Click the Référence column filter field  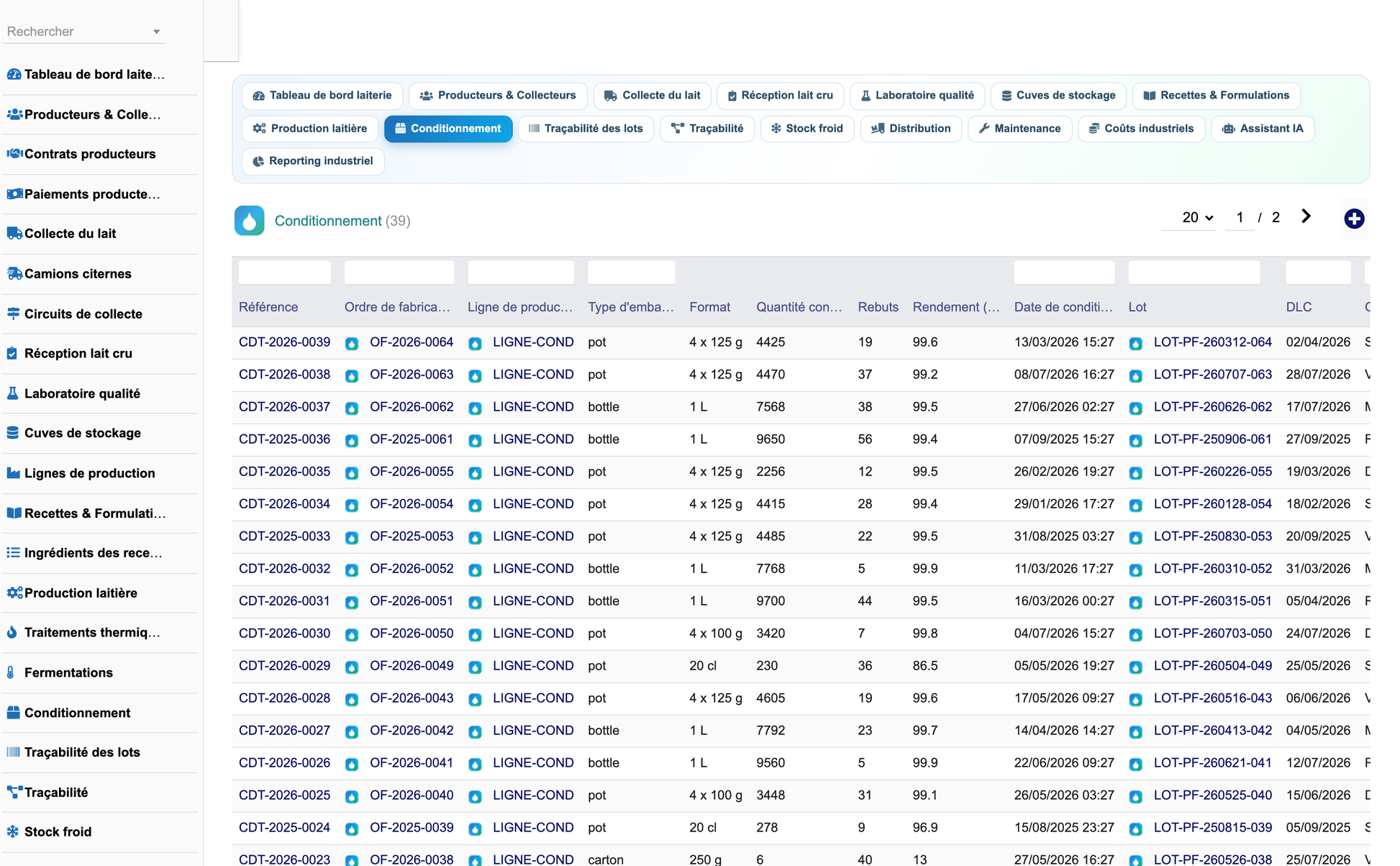coord(284,273)
